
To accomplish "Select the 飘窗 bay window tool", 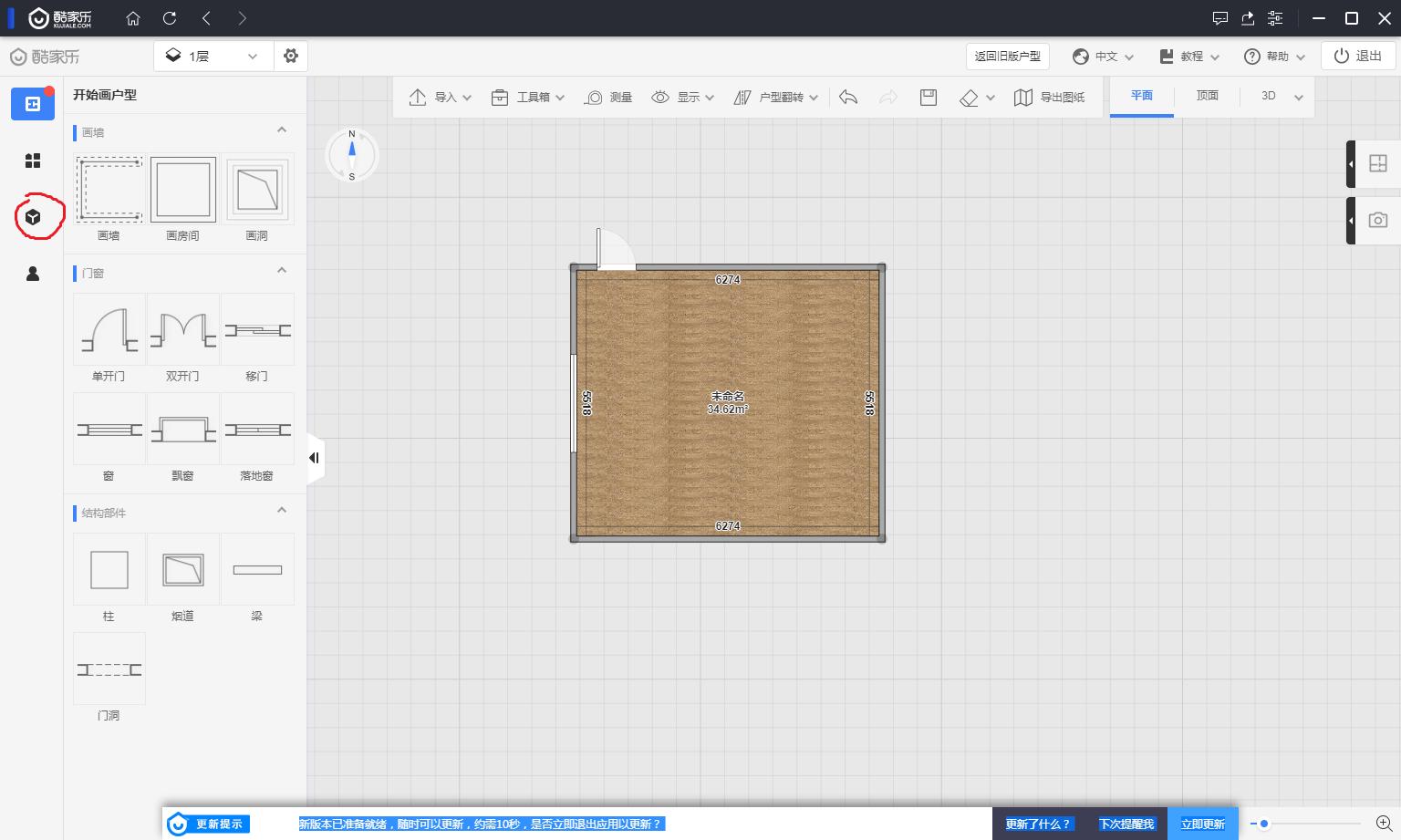I will tap(183, 430).
